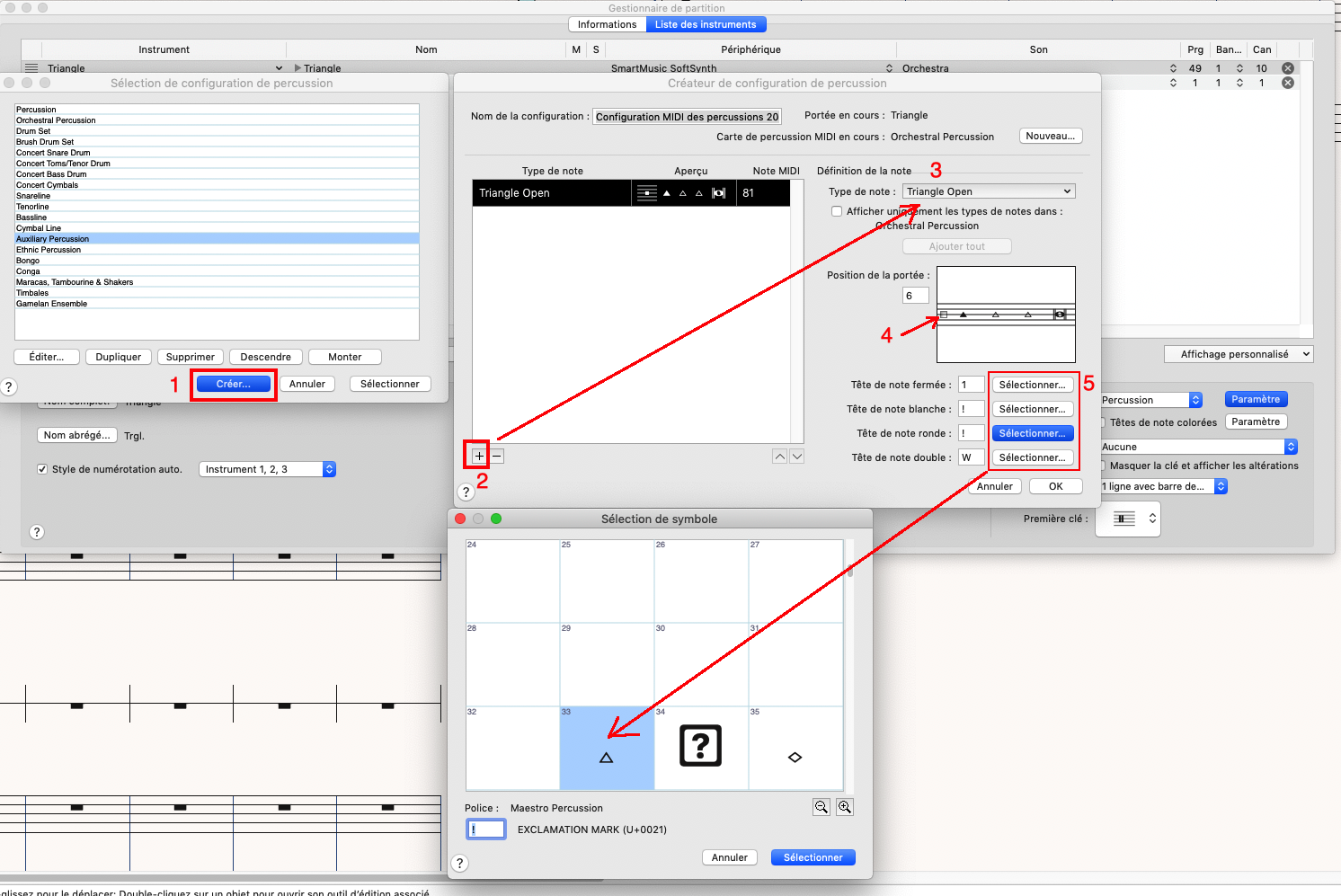Open help in Sélection de symbole dialog

click(x=460, y=863)
